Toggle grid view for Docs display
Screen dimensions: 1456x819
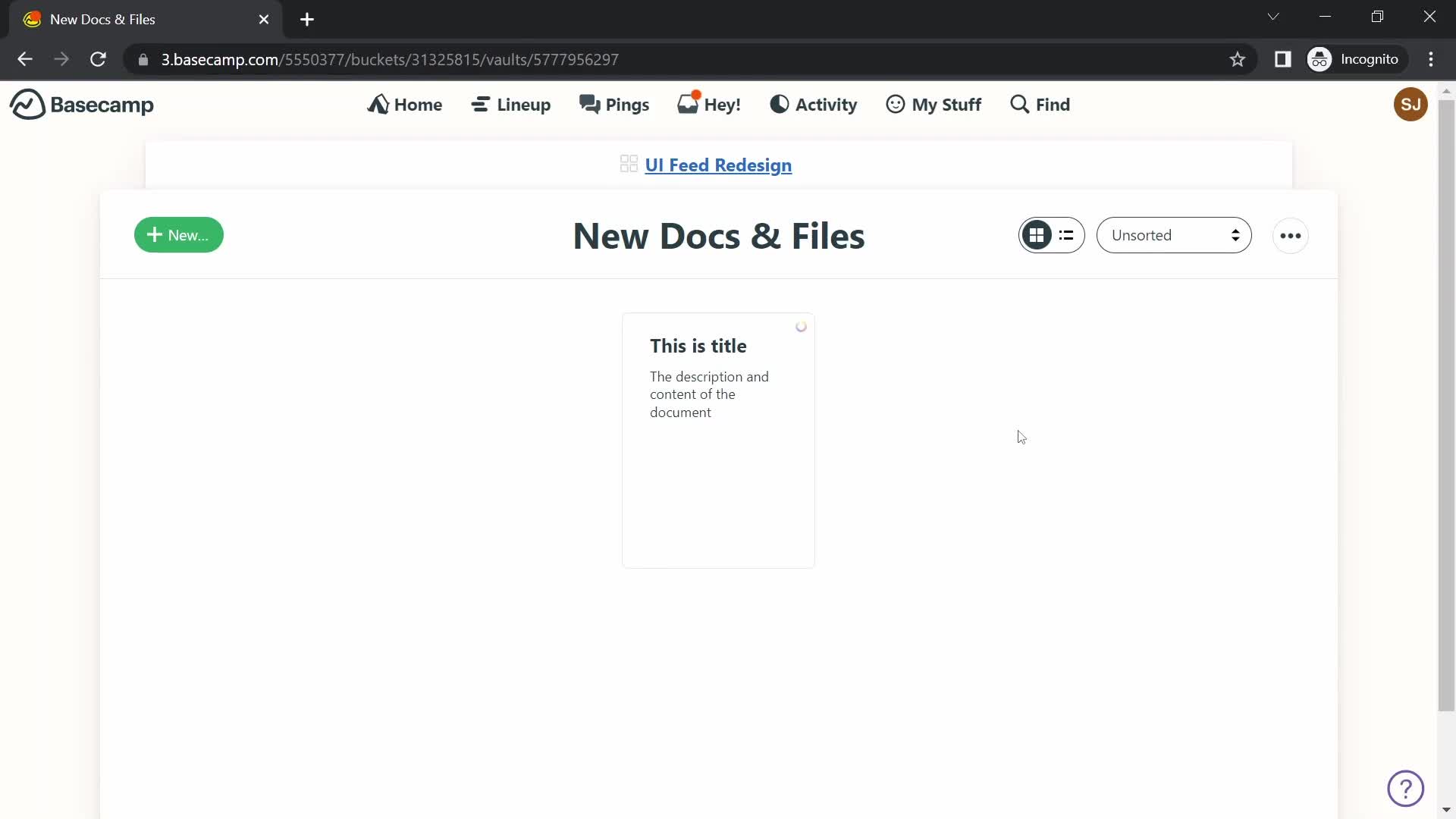pyautogui.click(x=1036, y=234)
